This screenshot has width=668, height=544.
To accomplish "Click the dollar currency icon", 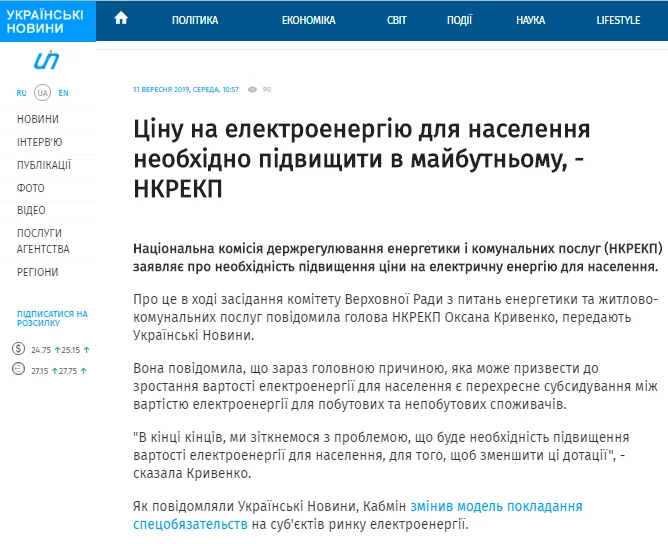I will click(18, 349).
